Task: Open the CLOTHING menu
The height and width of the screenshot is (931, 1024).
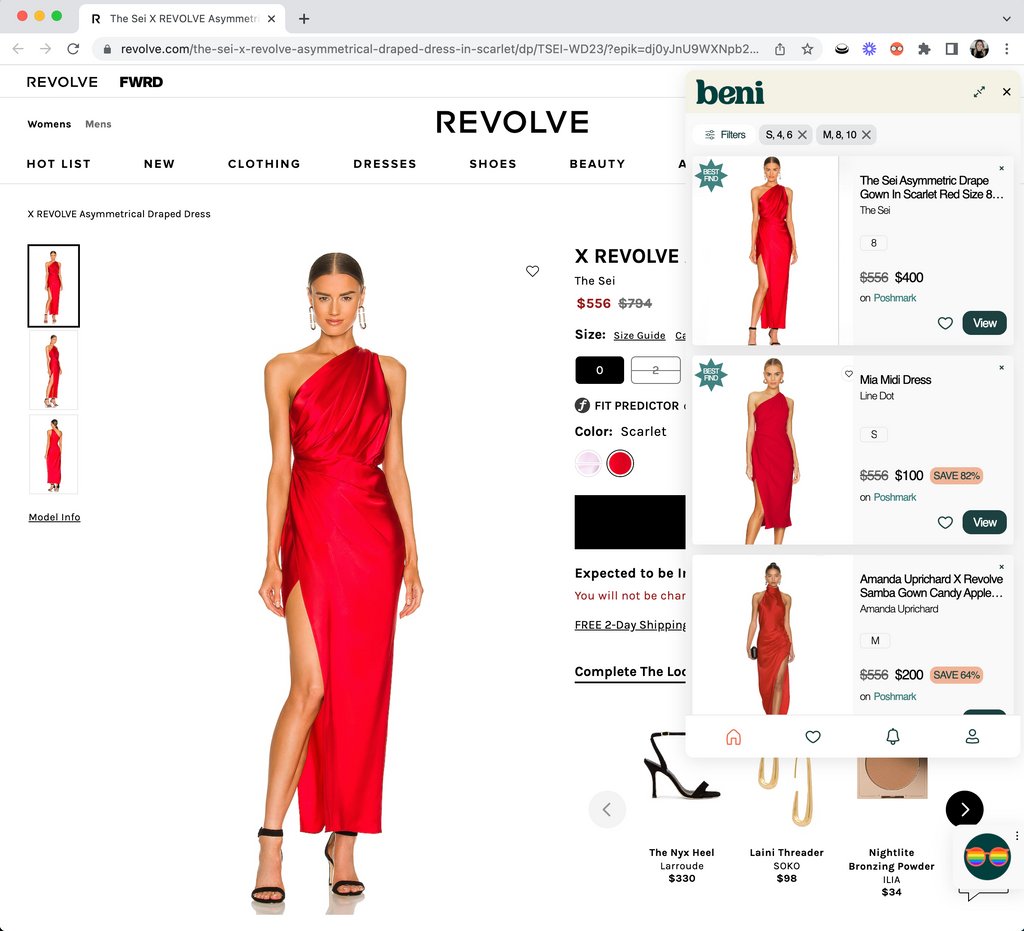Action: (x=264, y=164)
